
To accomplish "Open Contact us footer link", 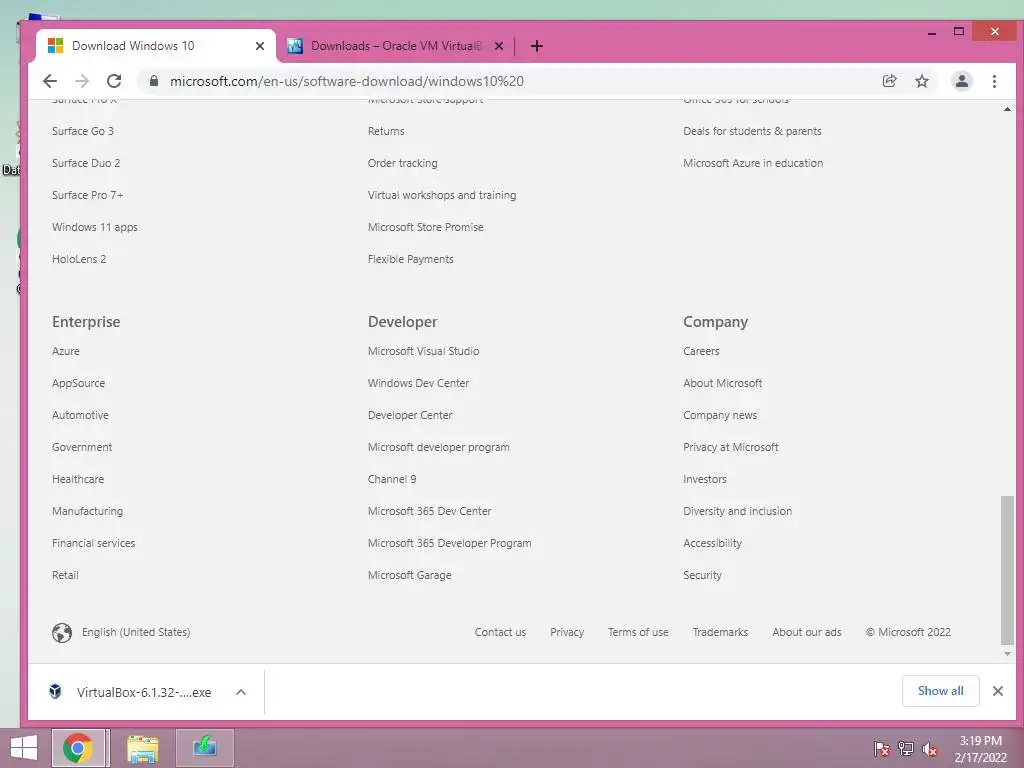I will click(x=500, y=632).
